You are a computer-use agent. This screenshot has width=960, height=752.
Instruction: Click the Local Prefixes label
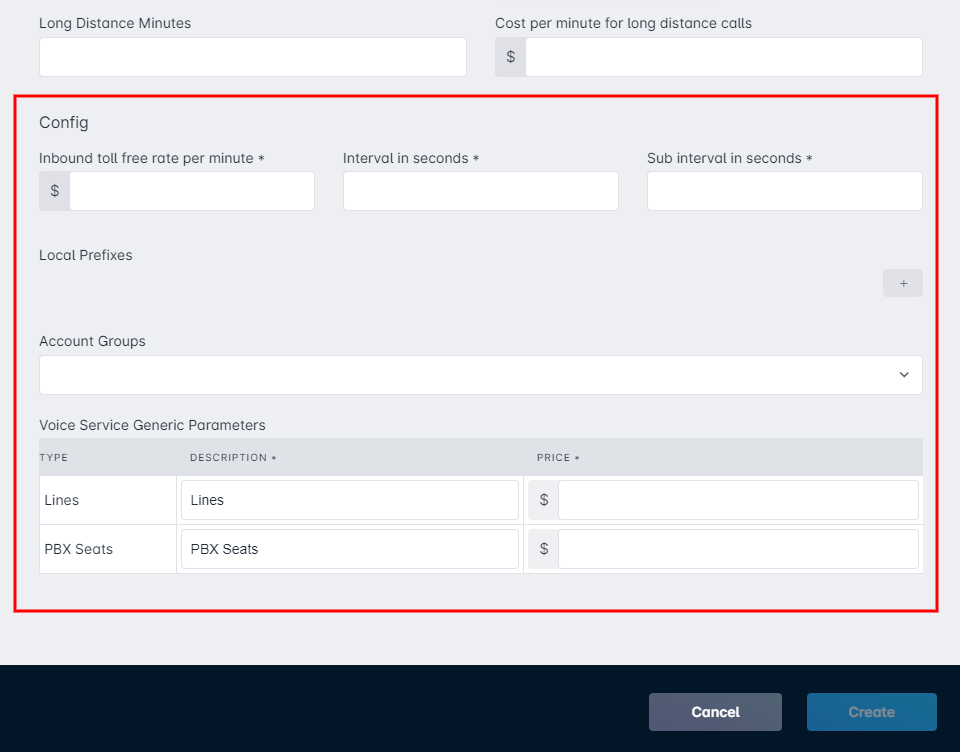point(86,255)
